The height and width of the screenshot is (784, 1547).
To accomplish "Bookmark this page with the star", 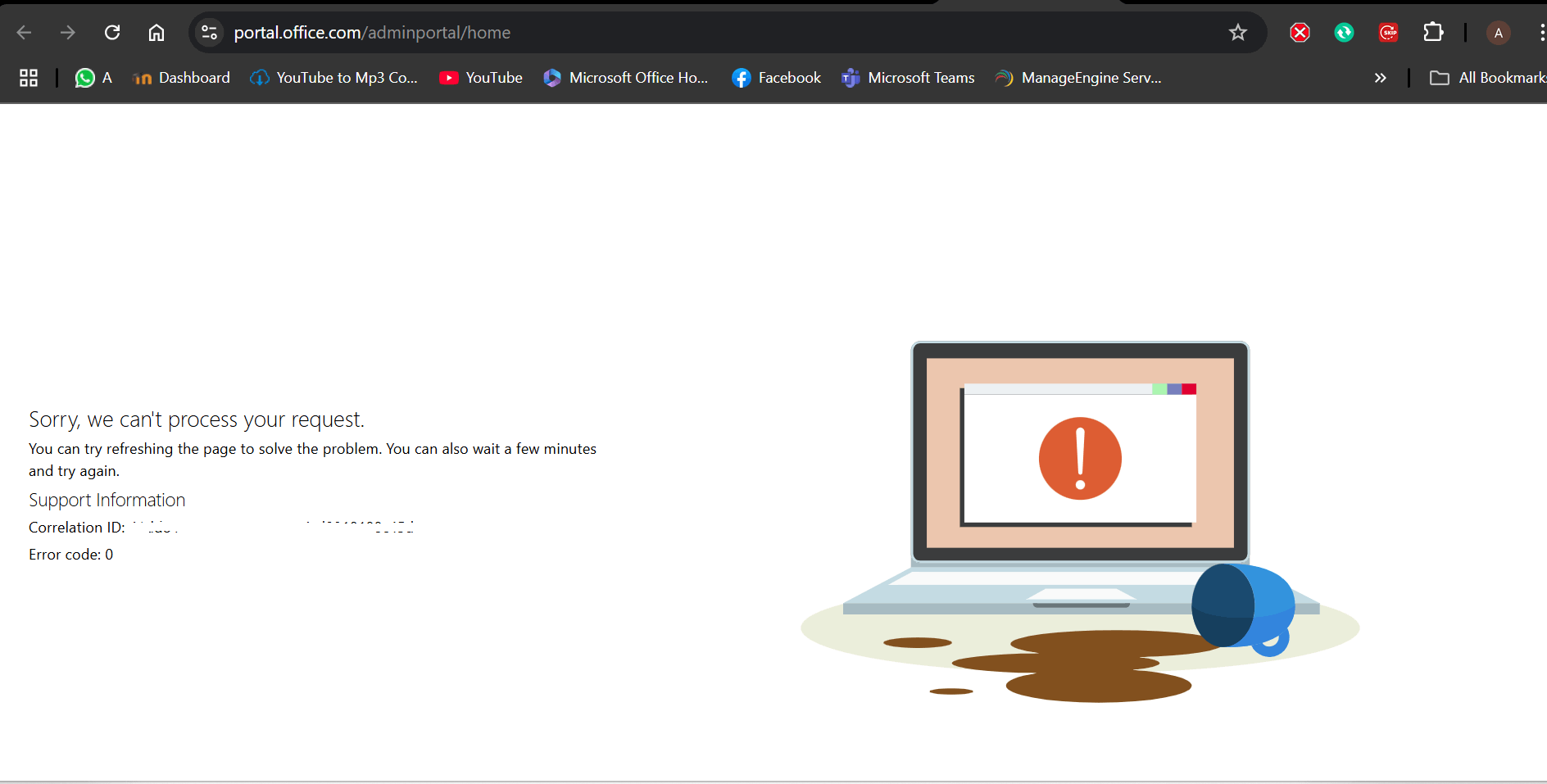I will pyautogui.click(x=1237, y=33).
